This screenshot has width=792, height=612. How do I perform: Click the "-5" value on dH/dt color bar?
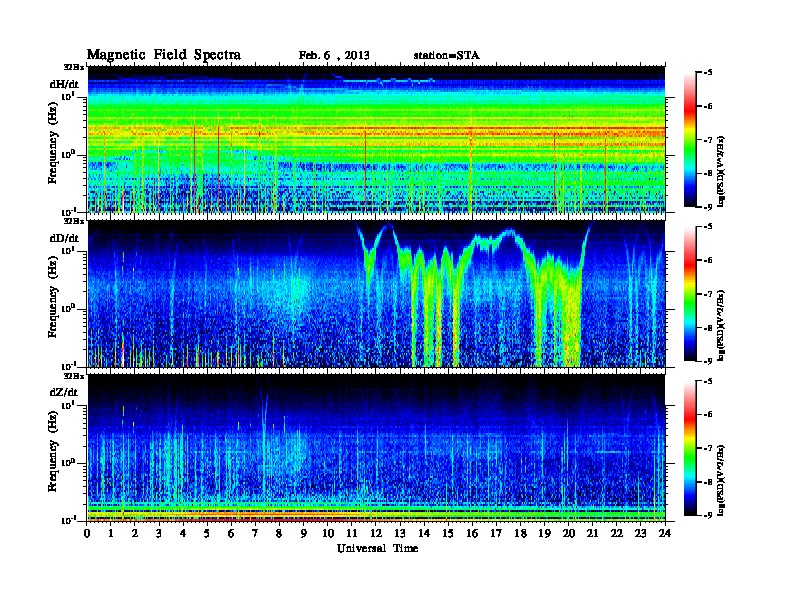tap(708, 73)
